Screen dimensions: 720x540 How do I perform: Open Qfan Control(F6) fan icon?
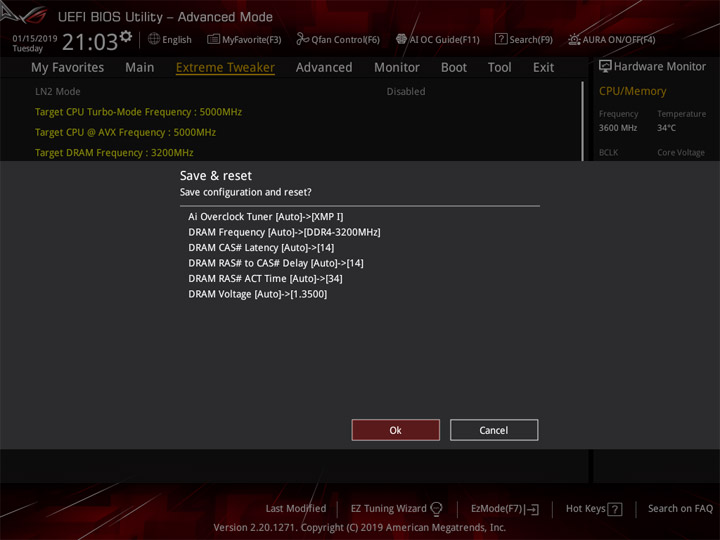[303, 39]
